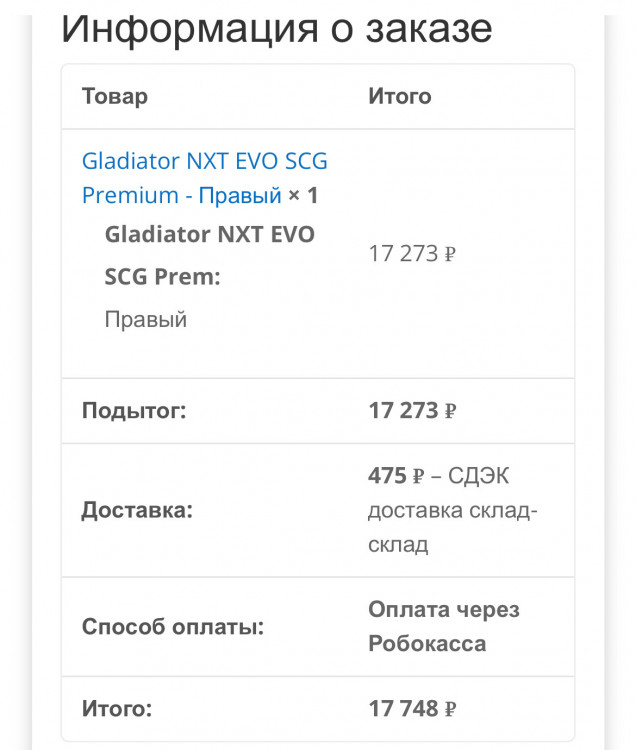Image resolution: width=636 pixels, height=750 pixels.
Task: Click the bold 'Gladiator NXT EVO SCG Prem:' variation label
Action: click(x=209, y=255)
